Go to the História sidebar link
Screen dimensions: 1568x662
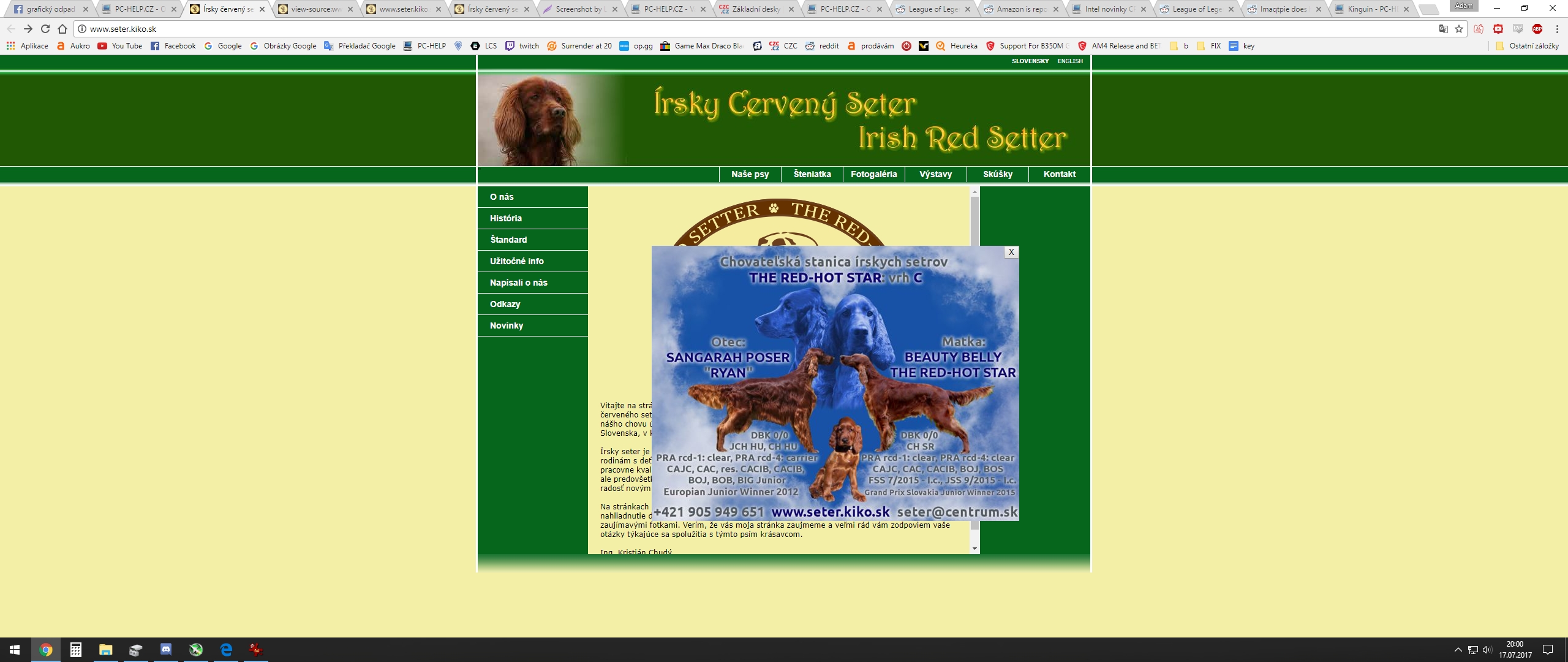[x=506, y=218]
